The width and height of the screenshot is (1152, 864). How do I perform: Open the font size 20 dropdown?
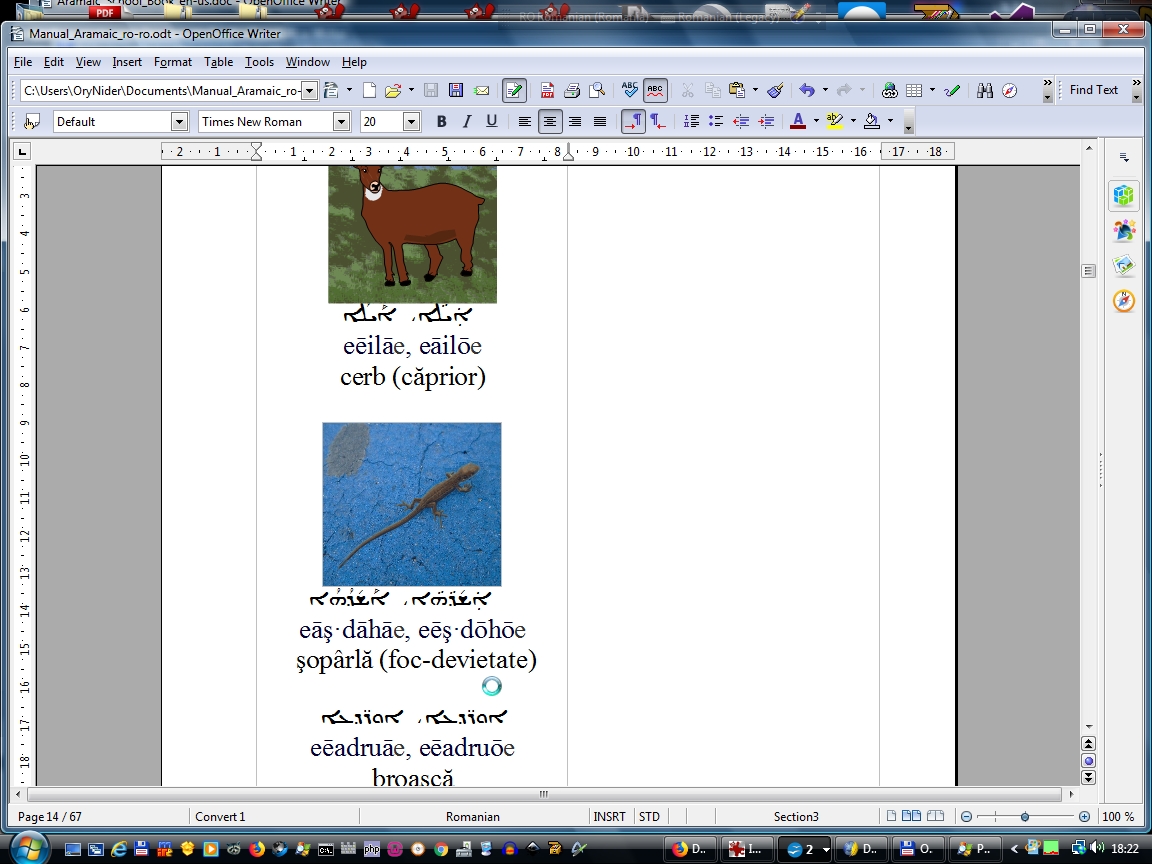[411, 122]
